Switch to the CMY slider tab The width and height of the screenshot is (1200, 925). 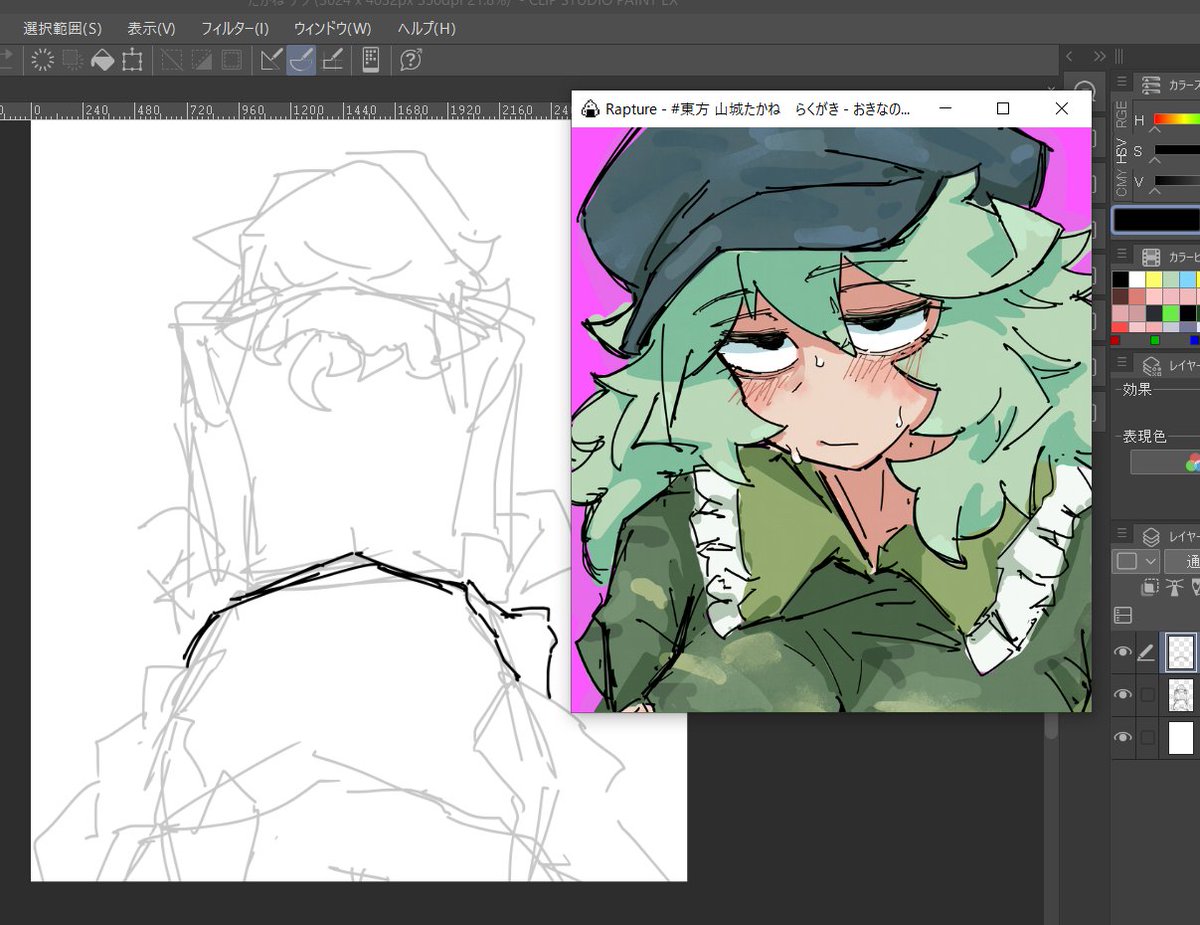point(1122,184)
